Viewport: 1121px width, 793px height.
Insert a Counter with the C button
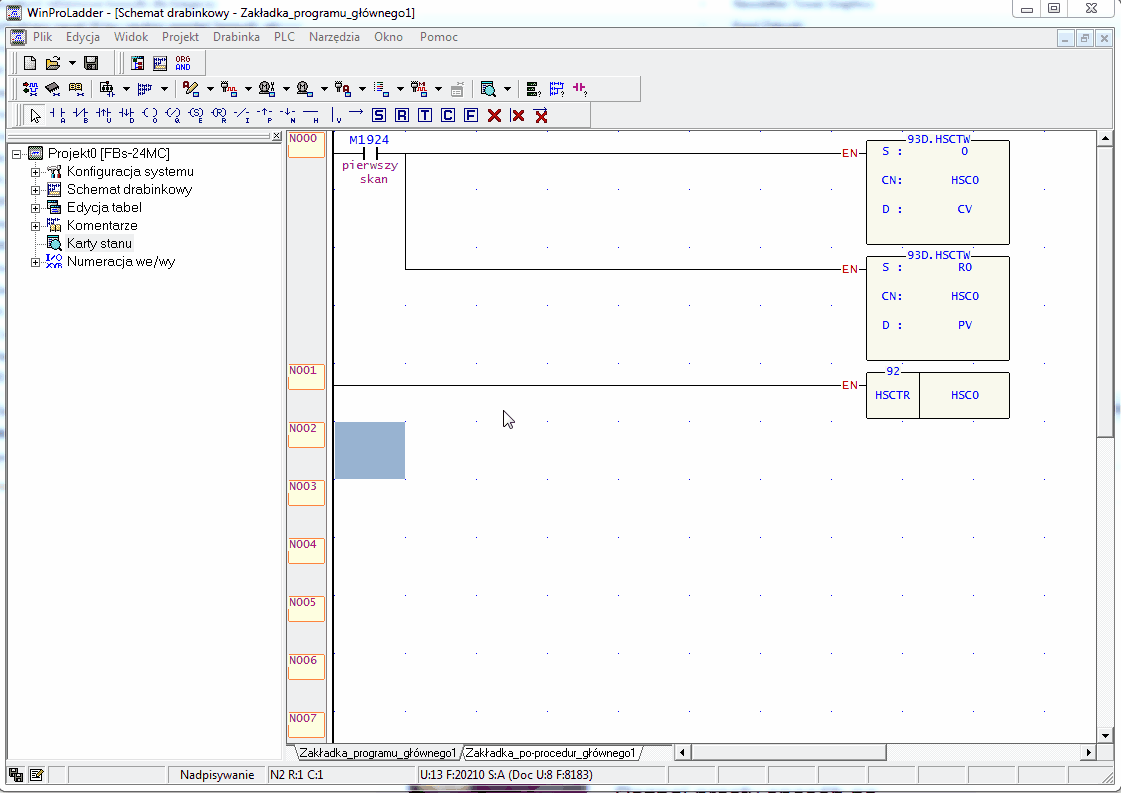(448, 115)
